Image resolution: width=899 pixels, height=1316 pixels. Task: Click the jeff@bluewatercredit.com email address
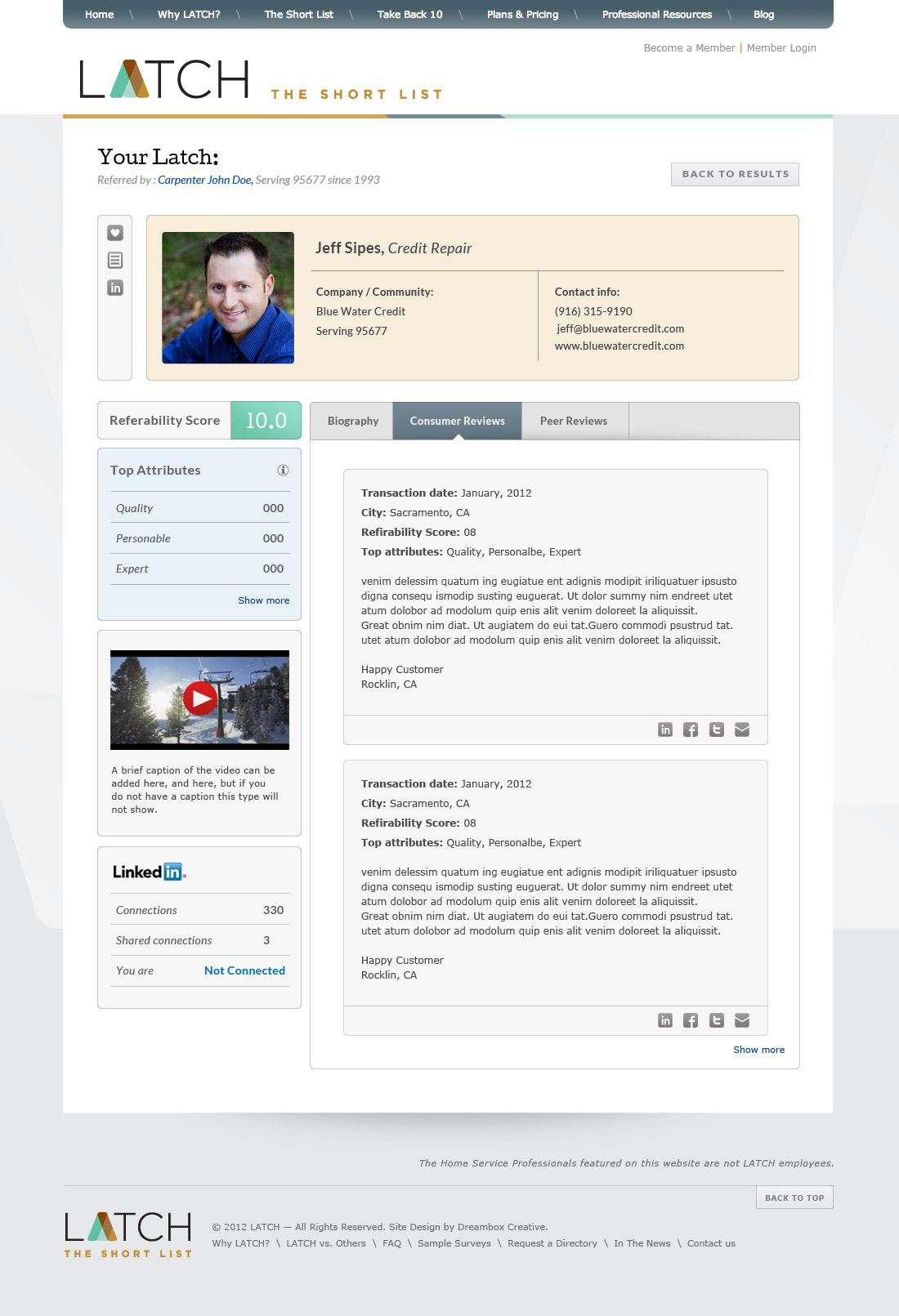pos(620,328)
